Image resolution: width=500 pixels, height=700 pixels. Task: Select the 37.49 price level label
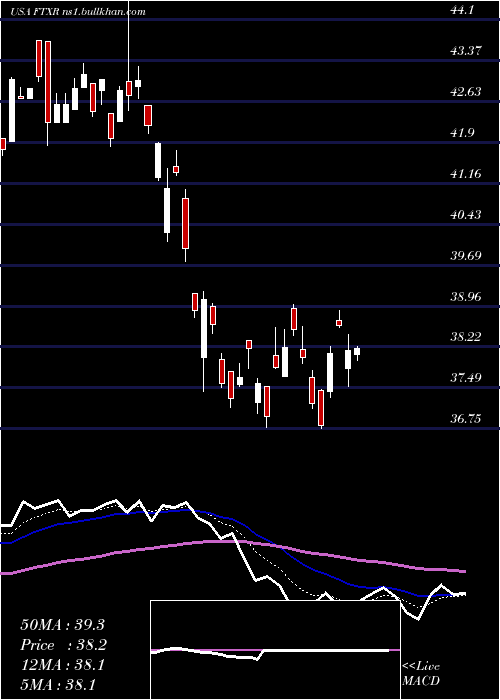(x=466, y=379)
